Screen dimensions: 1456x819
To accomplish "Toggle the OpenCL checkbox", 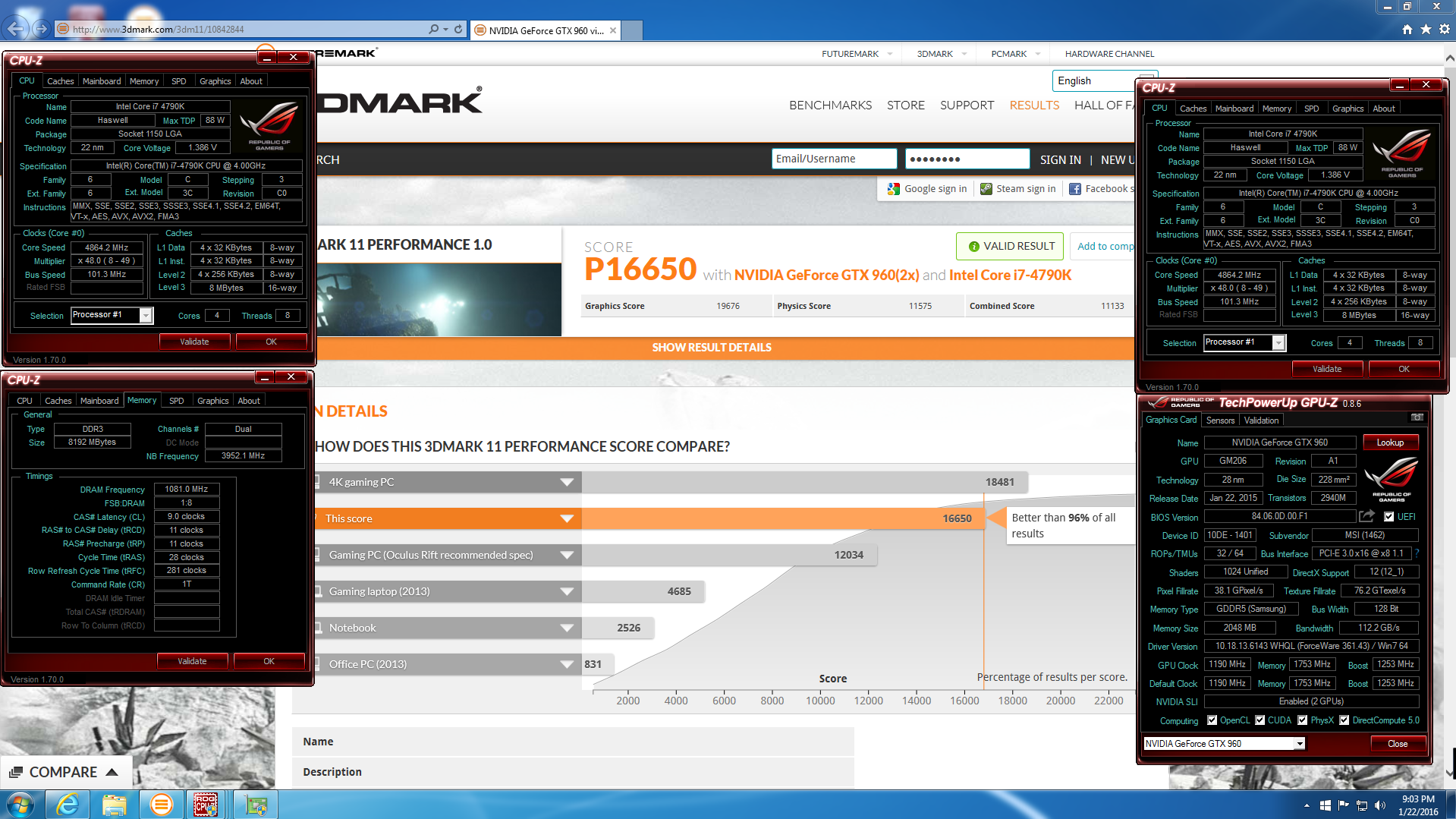I will click(1212, 720).
